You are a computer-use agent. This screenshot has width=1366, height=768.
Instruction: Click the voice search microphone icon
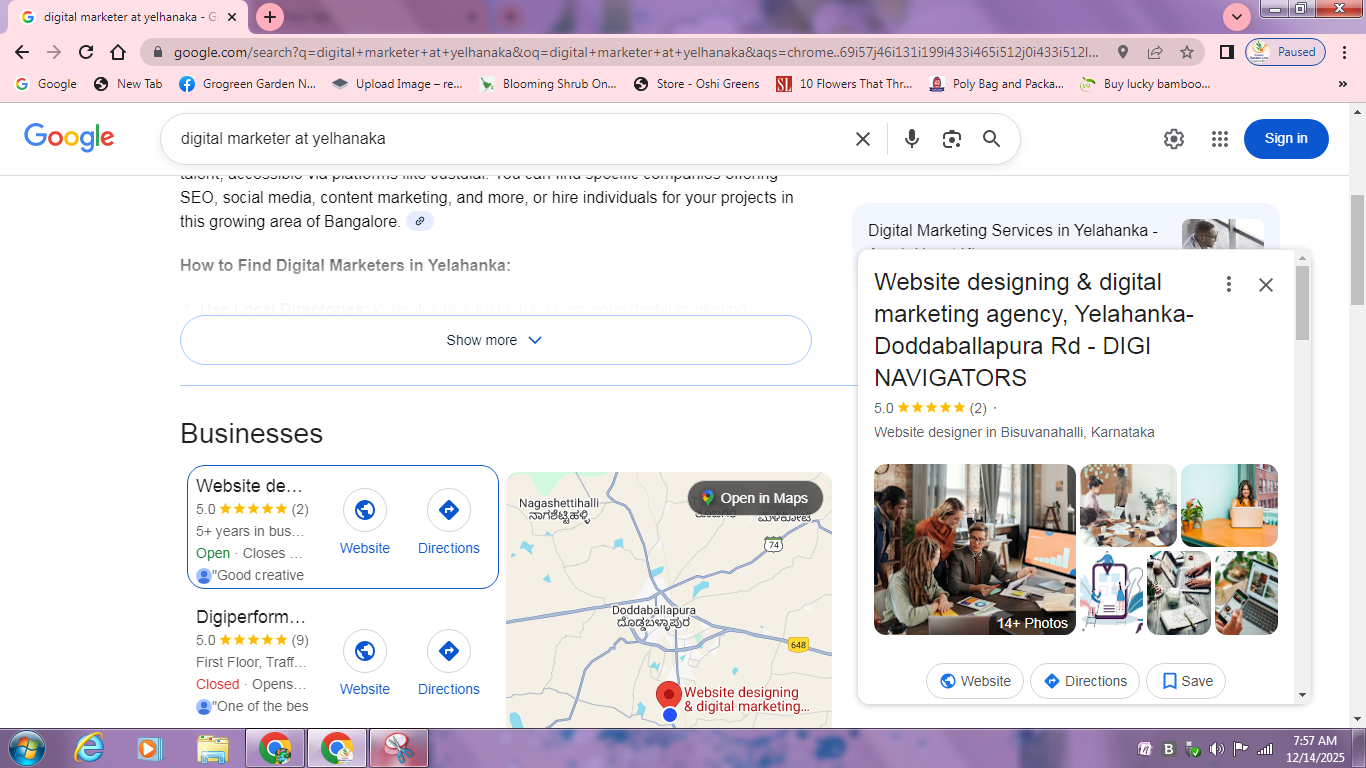click(x=911, y=139)
